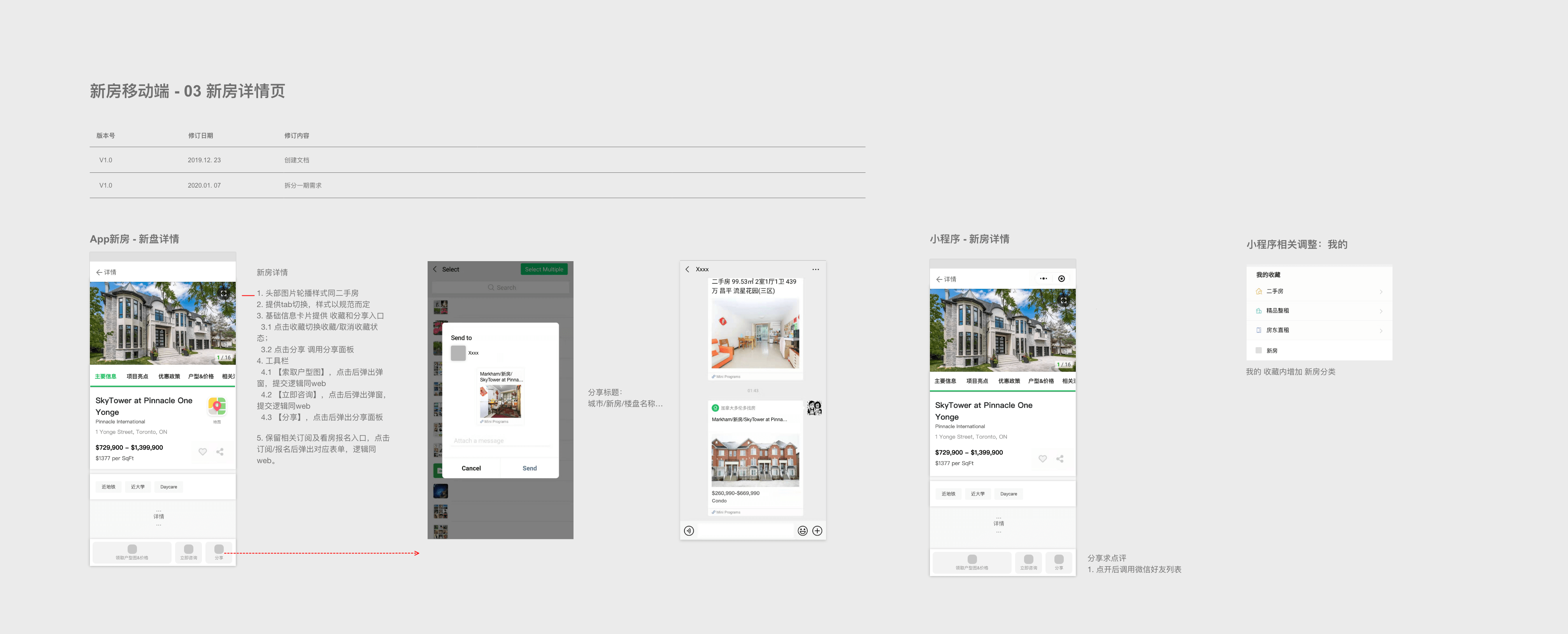Click heart favorite icon in App property card
This screenshot has width=1568, height=634.
(203, 452)
